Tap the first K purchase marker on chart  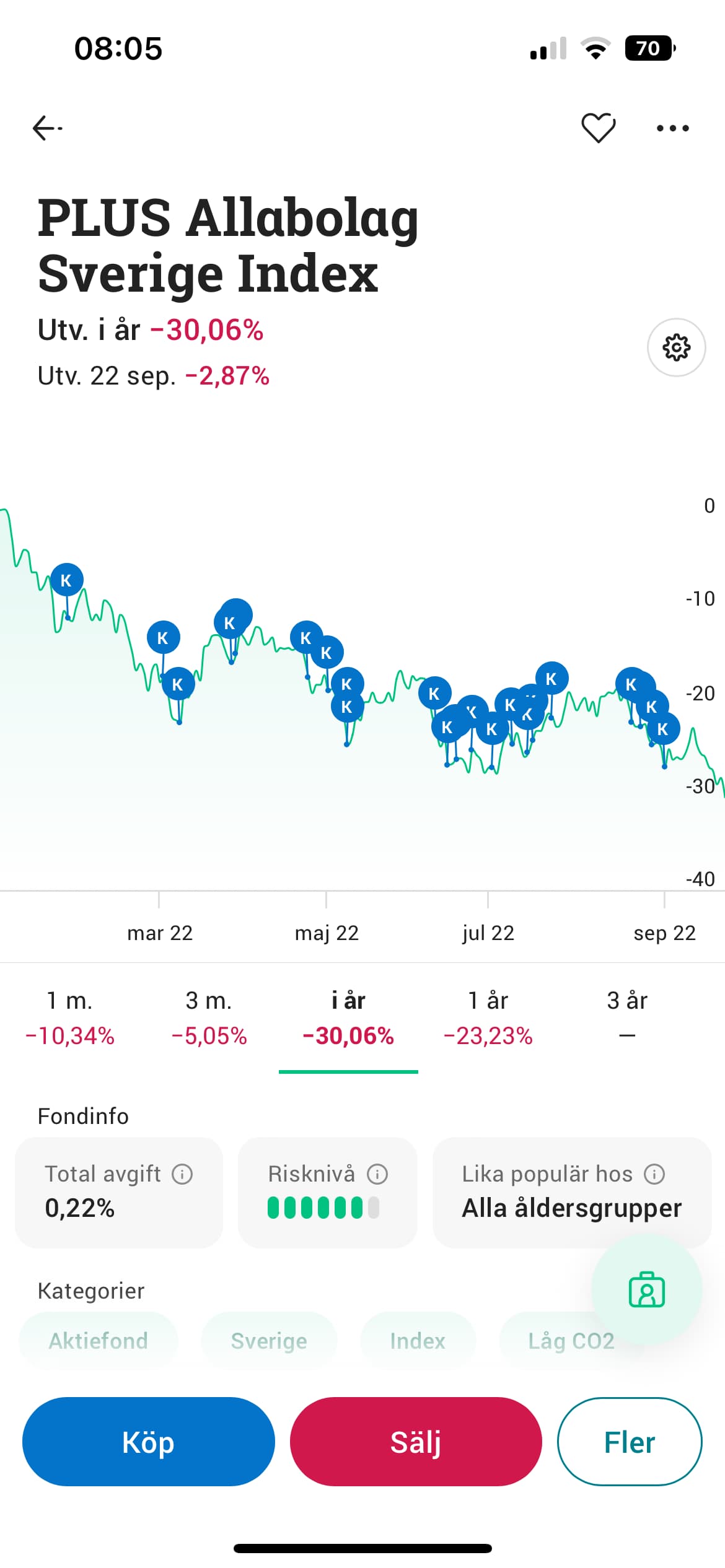pyautogui.click(x=66, y=580)
